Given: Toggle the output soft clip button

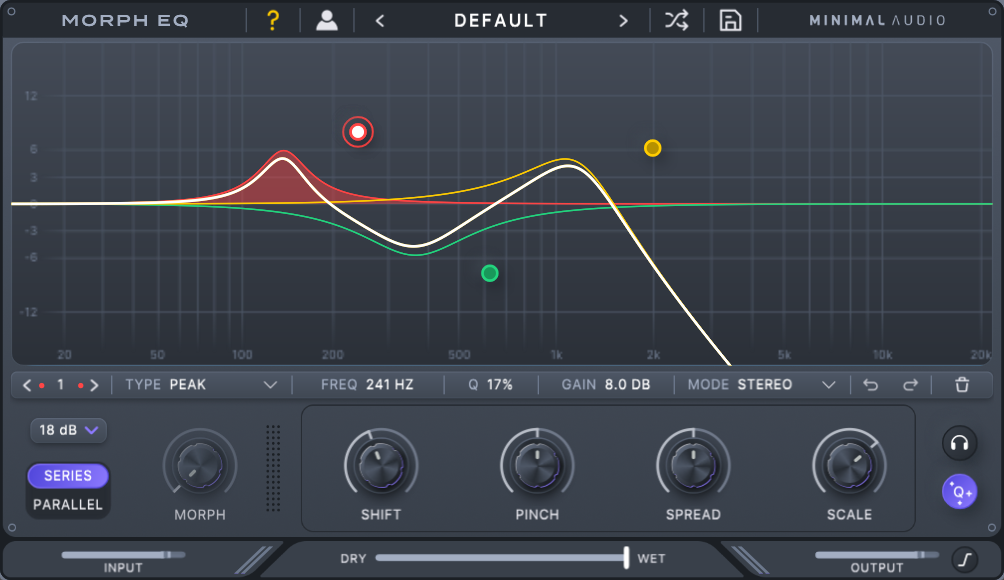Looking at the screenshot, I should (964, 559).
